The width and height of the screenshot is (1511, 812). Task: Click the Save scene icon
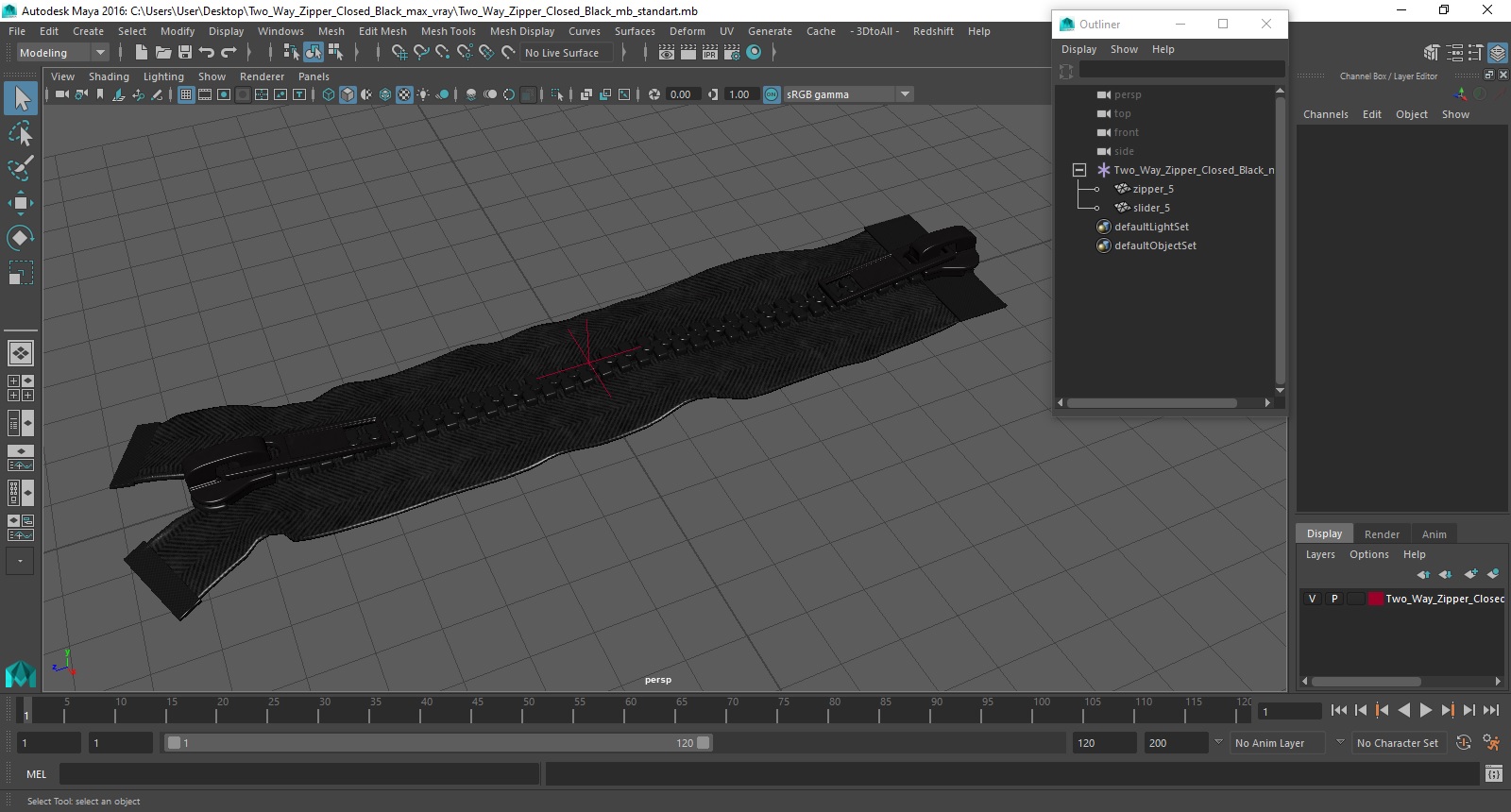185,53
